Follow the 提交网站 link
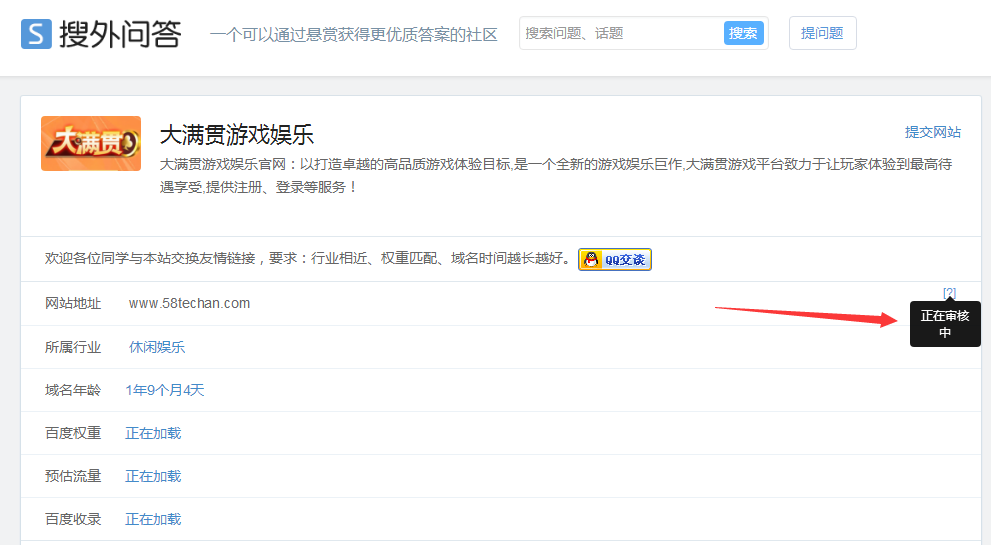The width and height of the screenshot is (991, 545). point(932,132)
